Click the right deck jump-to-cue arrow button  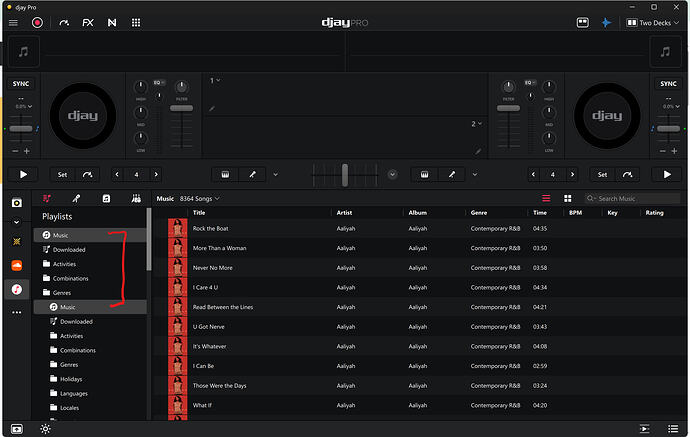[628, 175]
